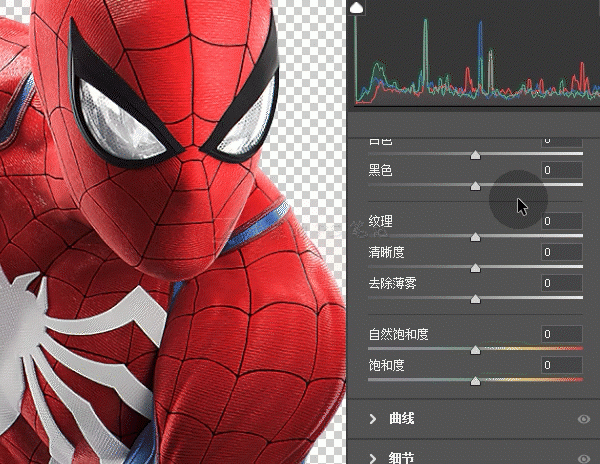Click the 曲线 section label
The image size is (600, 464).
coord(401,418)
